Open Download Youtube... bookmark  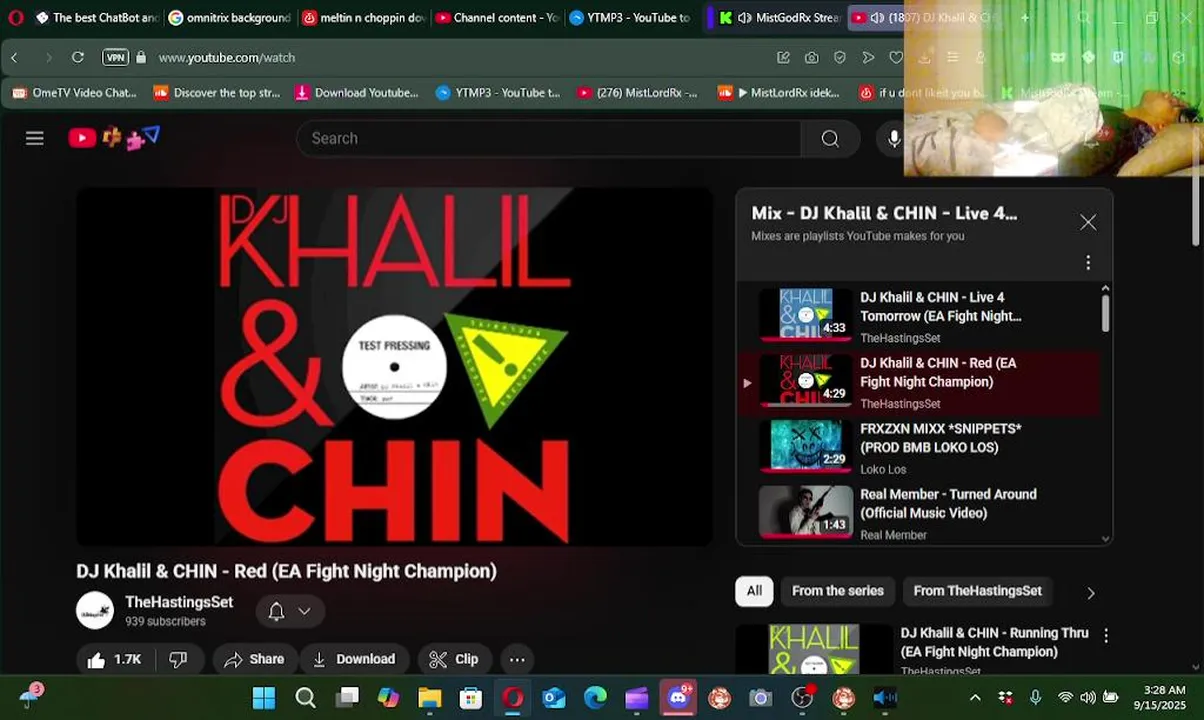coord(357,93)
